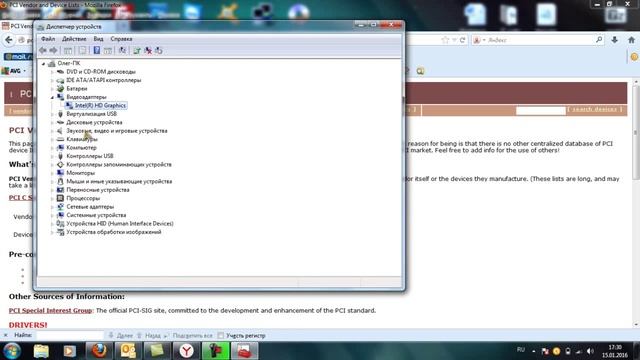Open Yandex browser from taskbar
The height and width of the screenshot is (360, 640).
(187, 351)
